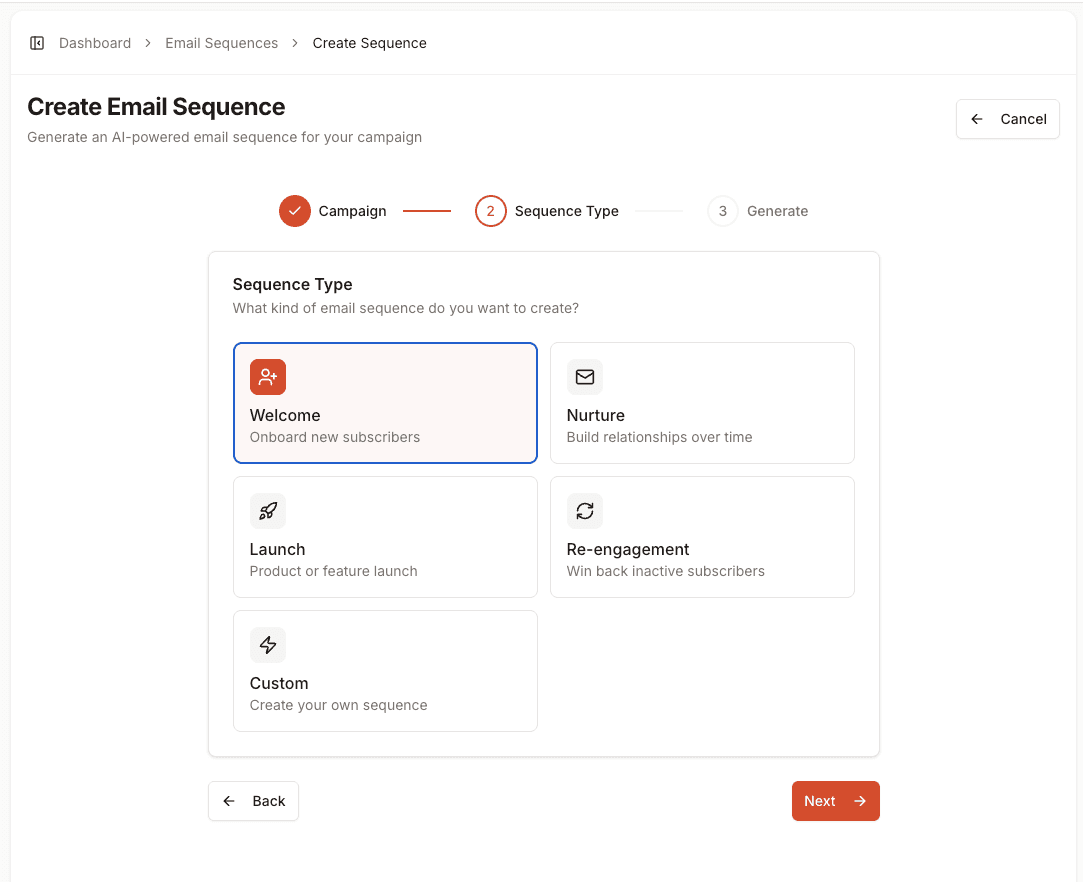Go to Email Sequences breadcrumb

point(221,44)
